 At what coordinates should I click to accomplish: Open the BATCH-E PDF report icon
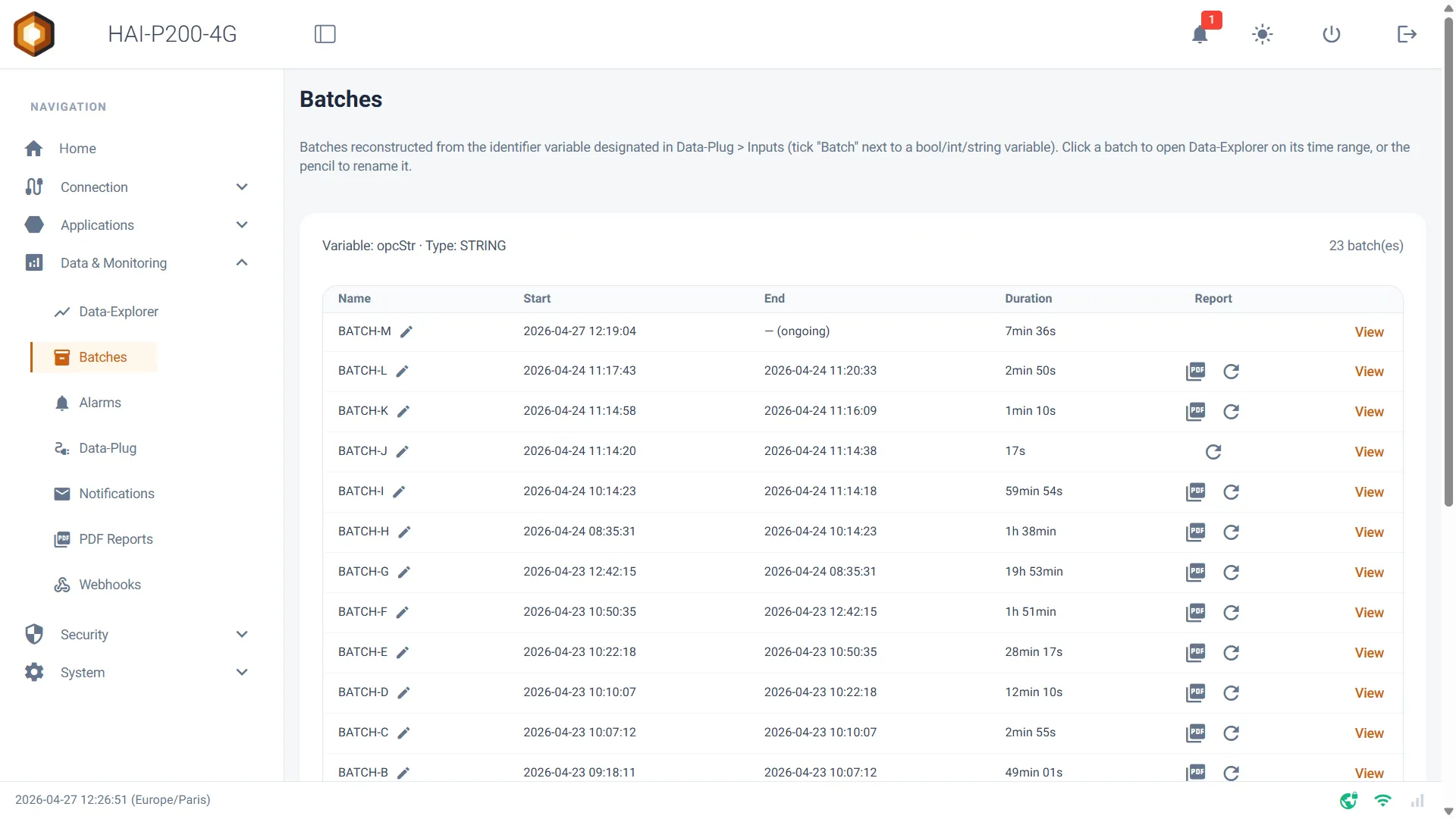(x=1196, y=653)
